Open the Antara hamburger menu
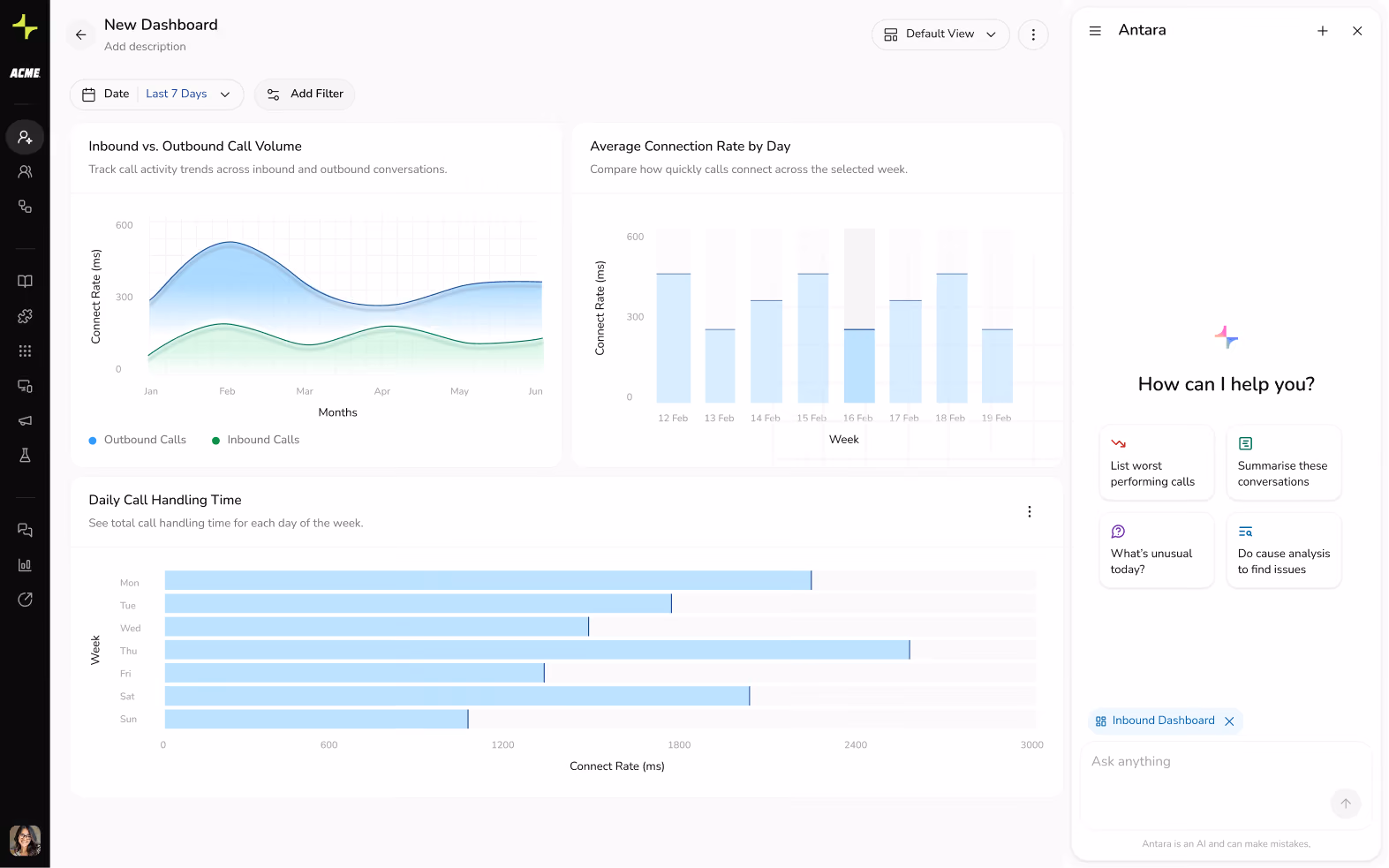This screenshot has width=1389, height=868. point(1095,31)
